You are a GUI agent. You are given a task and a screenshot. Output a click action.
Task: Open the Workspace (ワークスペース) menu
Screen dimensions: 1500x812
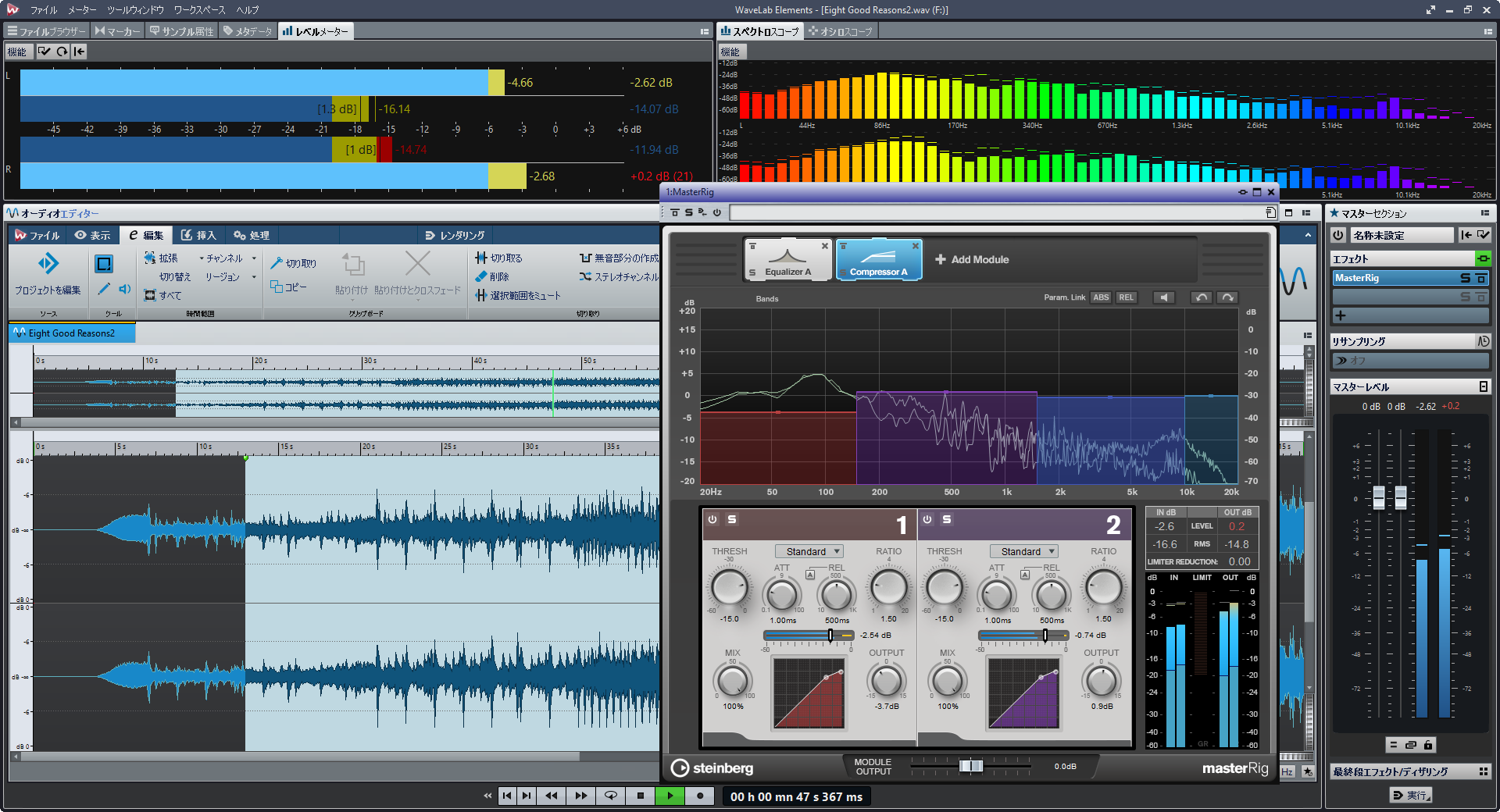pyautogui.click(x=200, y=9)
